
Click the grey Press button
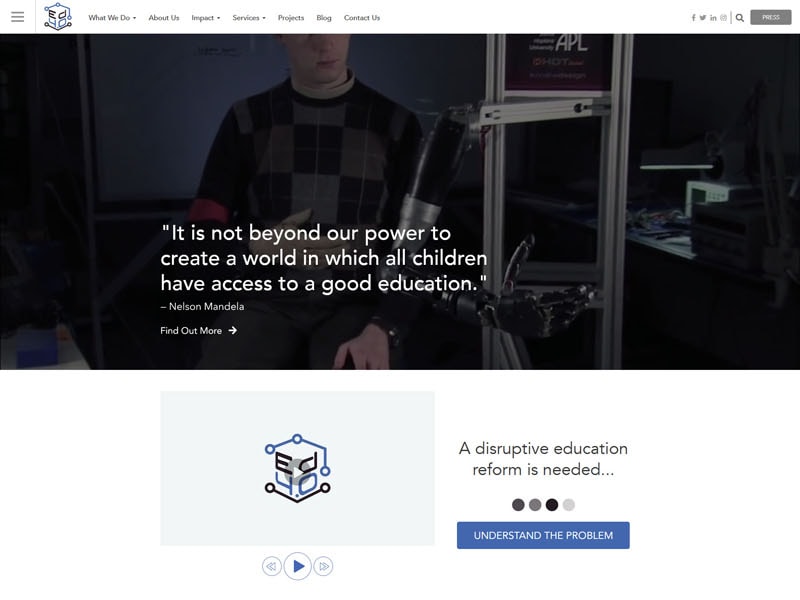click(770, 17)
